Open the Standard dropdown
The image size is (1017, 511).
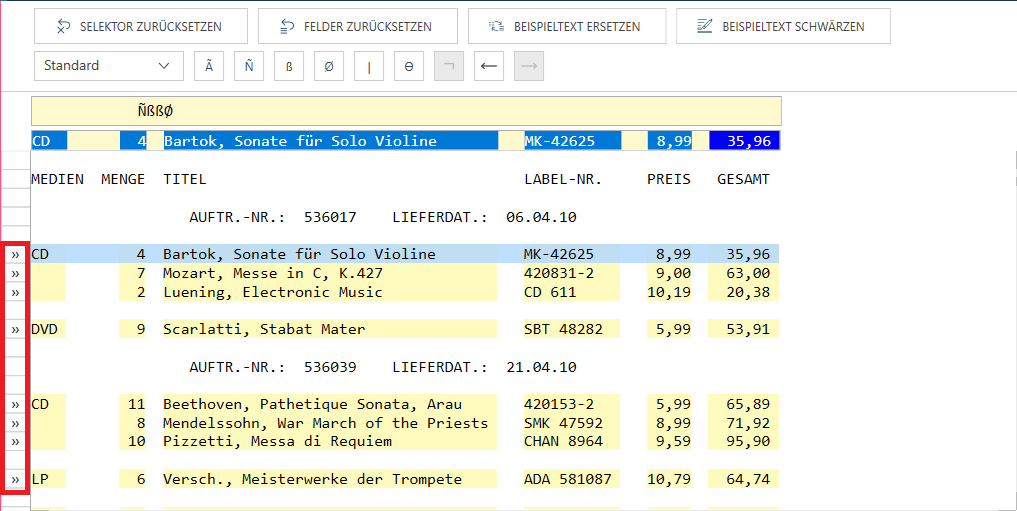(x=108, y=66)
